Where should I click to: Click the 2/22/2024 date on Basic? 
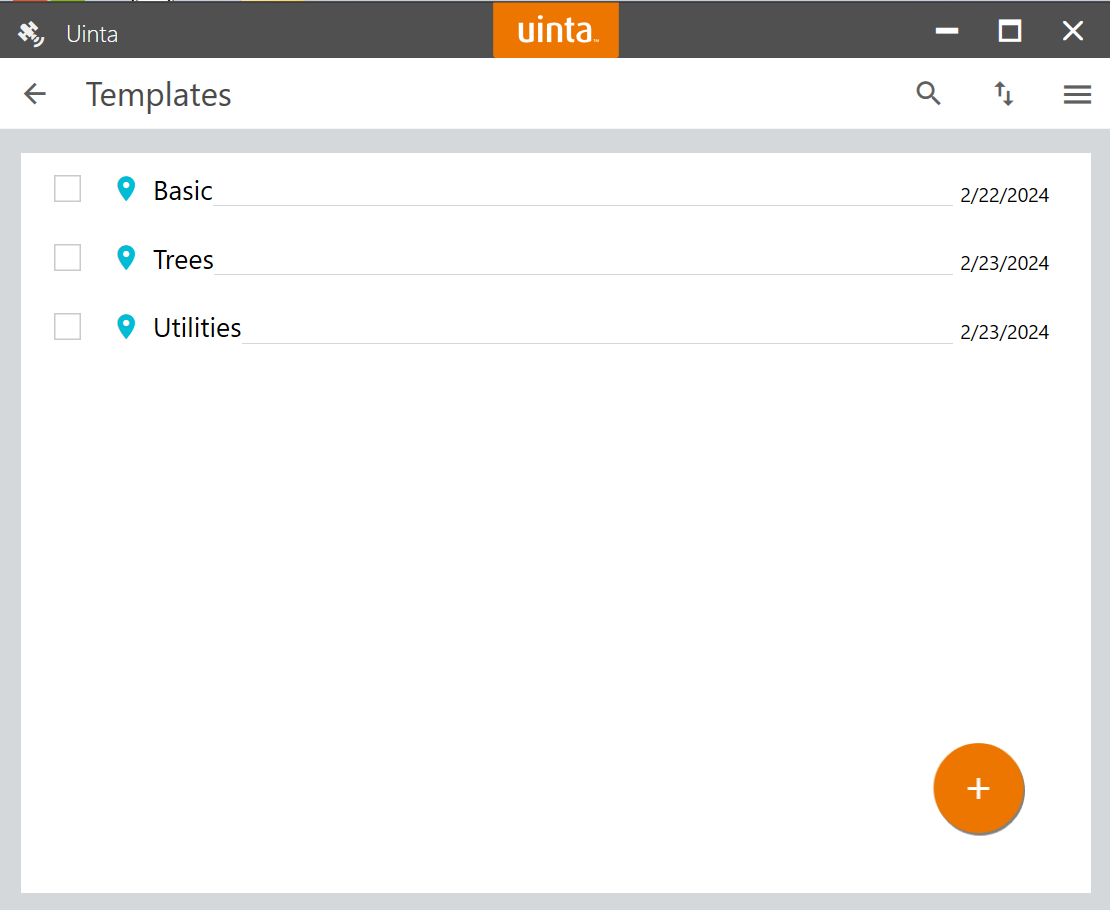point(1004,195)
